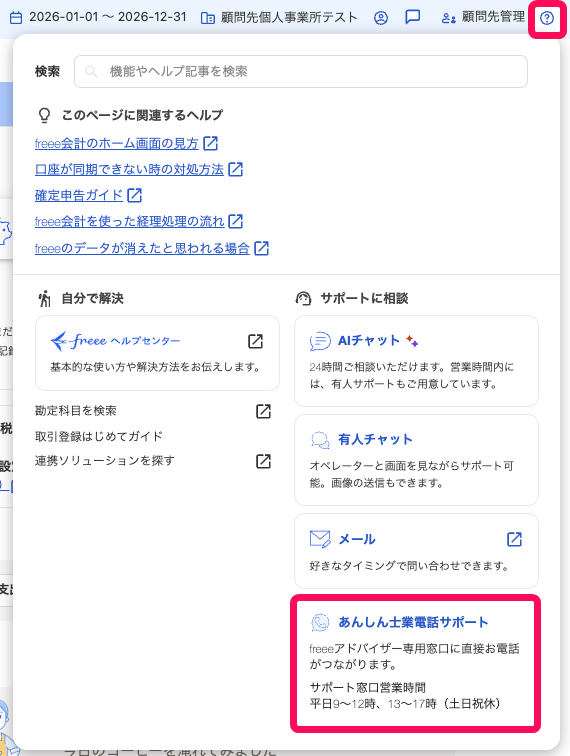Click the building icon before 顧問先個人事業所テスト

point(208,18)
